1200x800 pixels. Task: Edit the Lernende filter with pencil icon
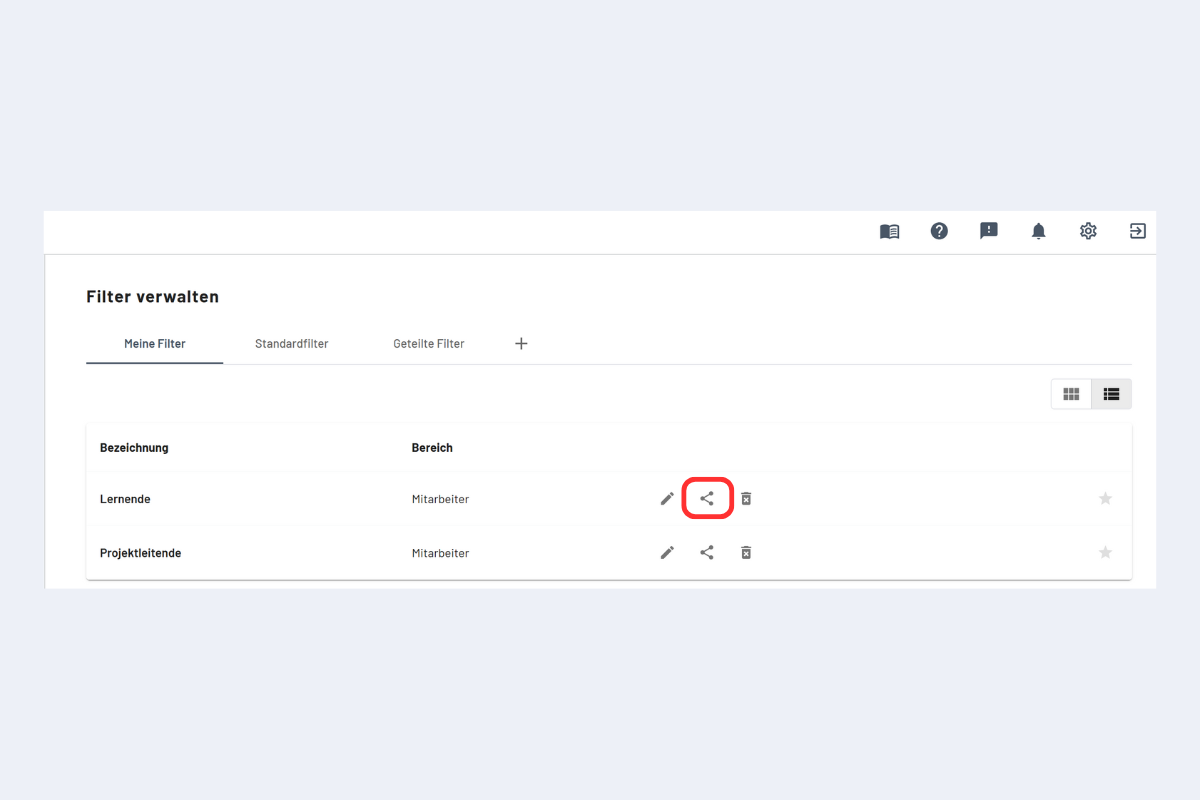click(667, 498)
